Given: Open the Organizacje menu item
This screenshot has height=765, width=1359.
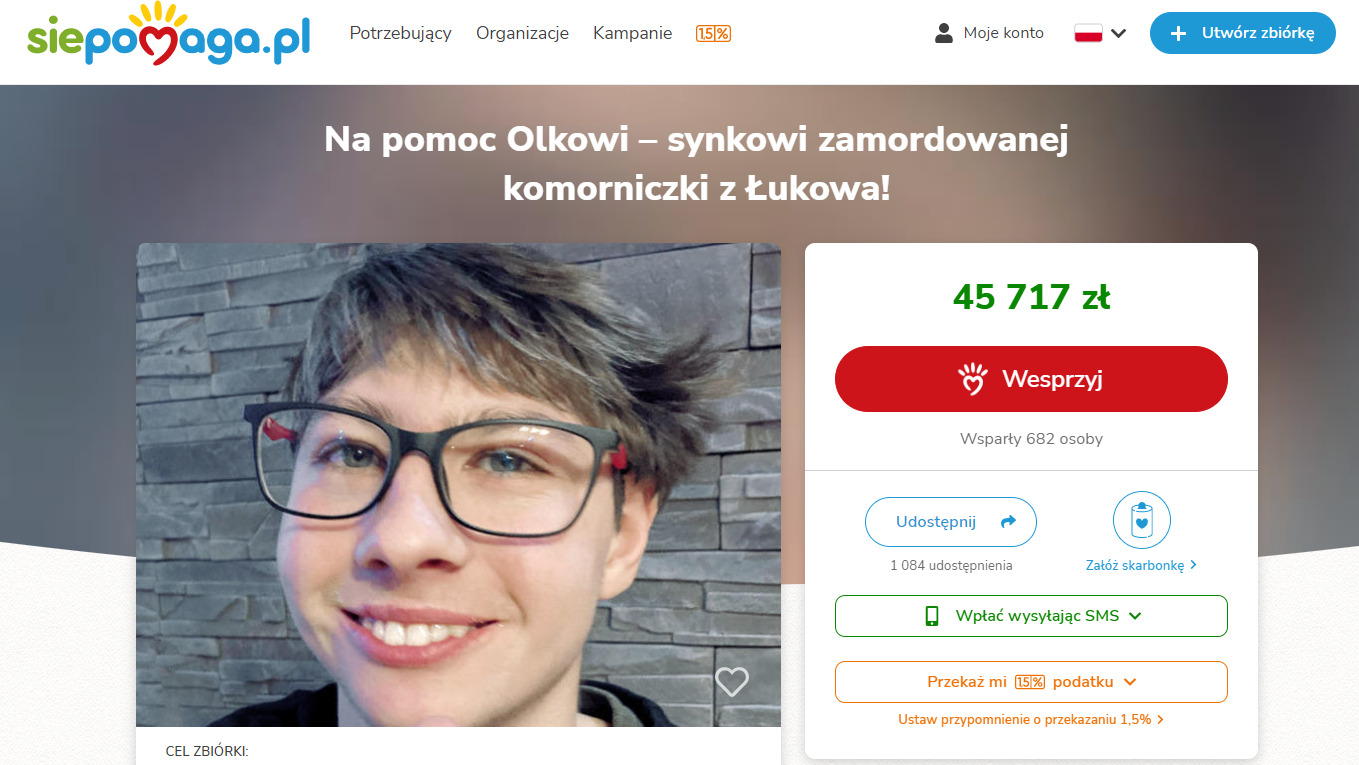Looking at the screenshot, I should coord(522,33).
